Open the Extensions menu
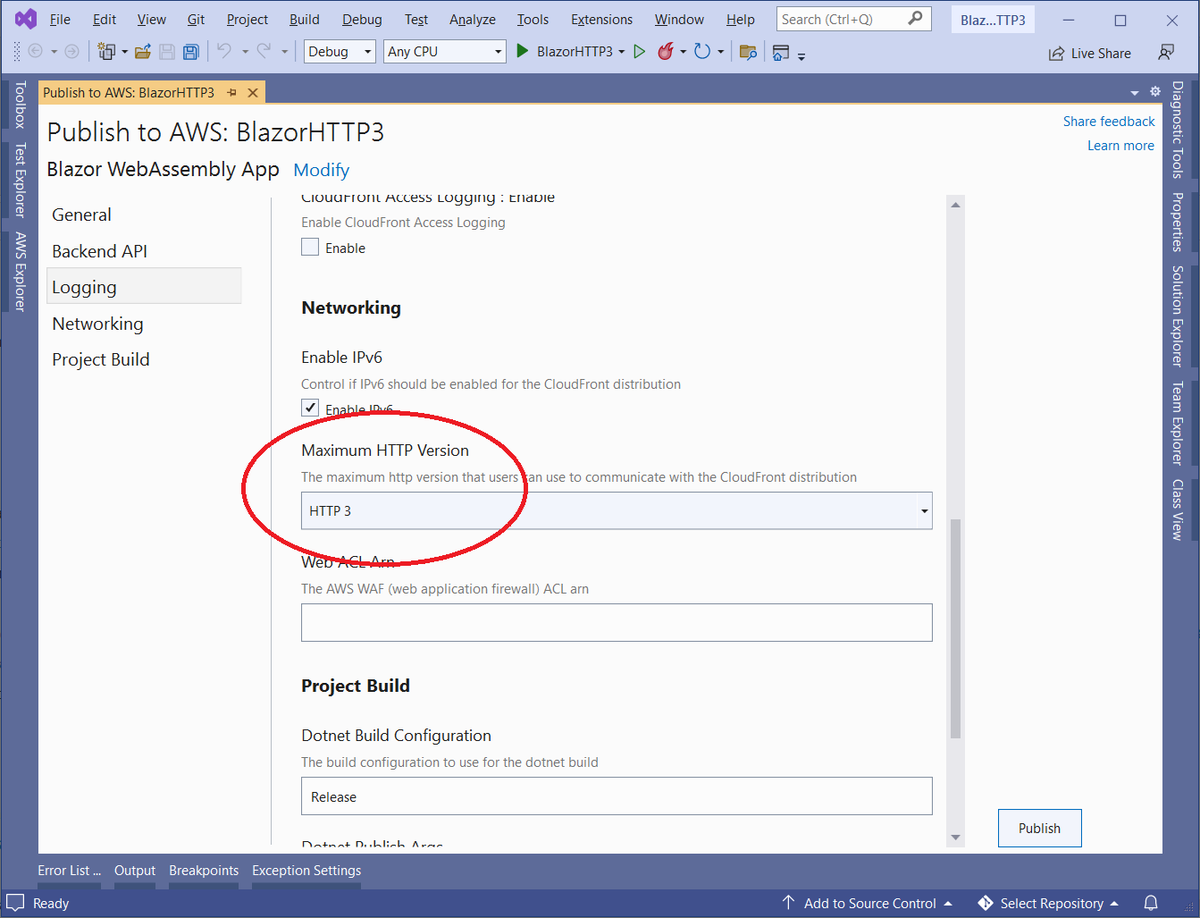The width and height of the screenshot is (1200, 918). click(602, 19)
